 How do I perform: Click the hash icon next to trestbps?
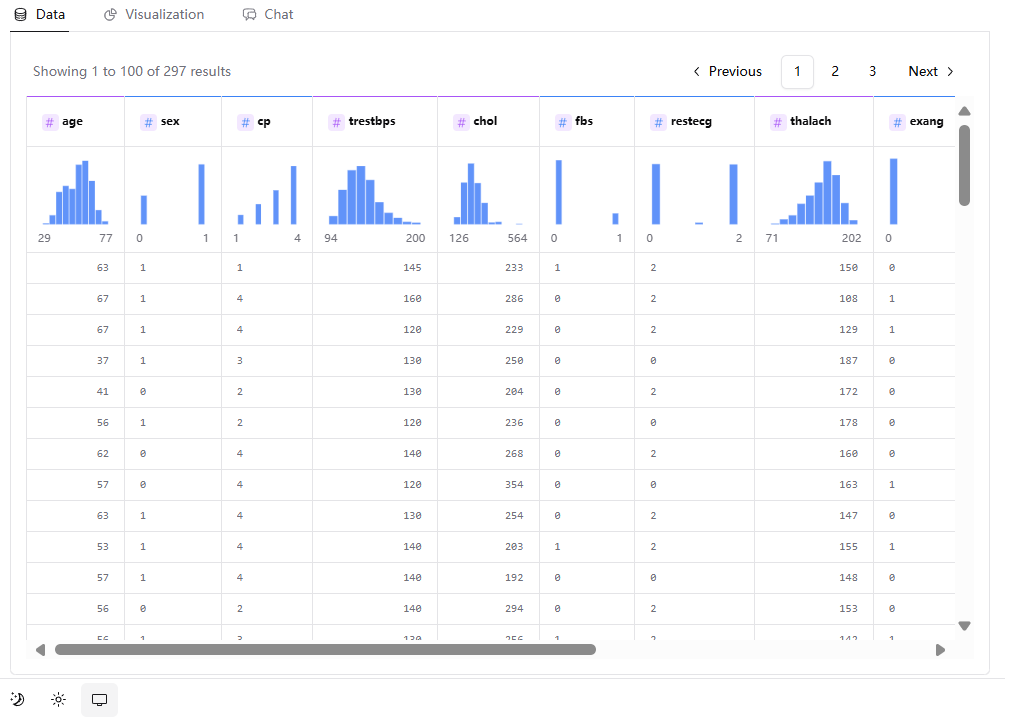click(336, 122)
